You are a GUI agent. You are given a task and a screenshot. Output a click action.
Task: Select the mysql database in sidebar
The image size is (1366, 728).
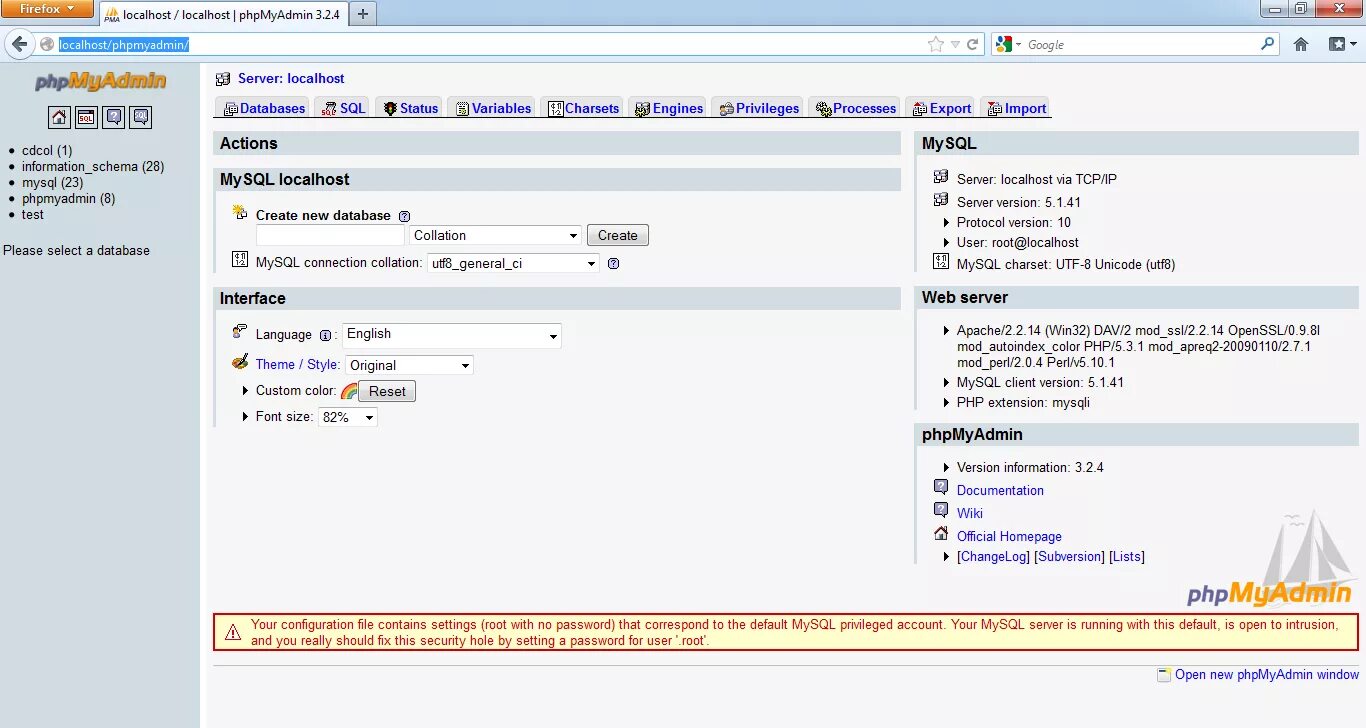(x=53, y=183)
